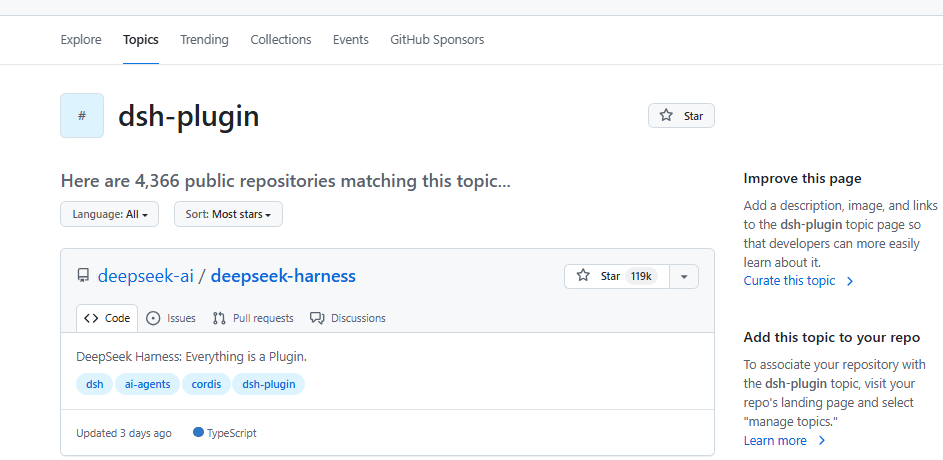Click the dsh-plugin page title

(189, 115)
